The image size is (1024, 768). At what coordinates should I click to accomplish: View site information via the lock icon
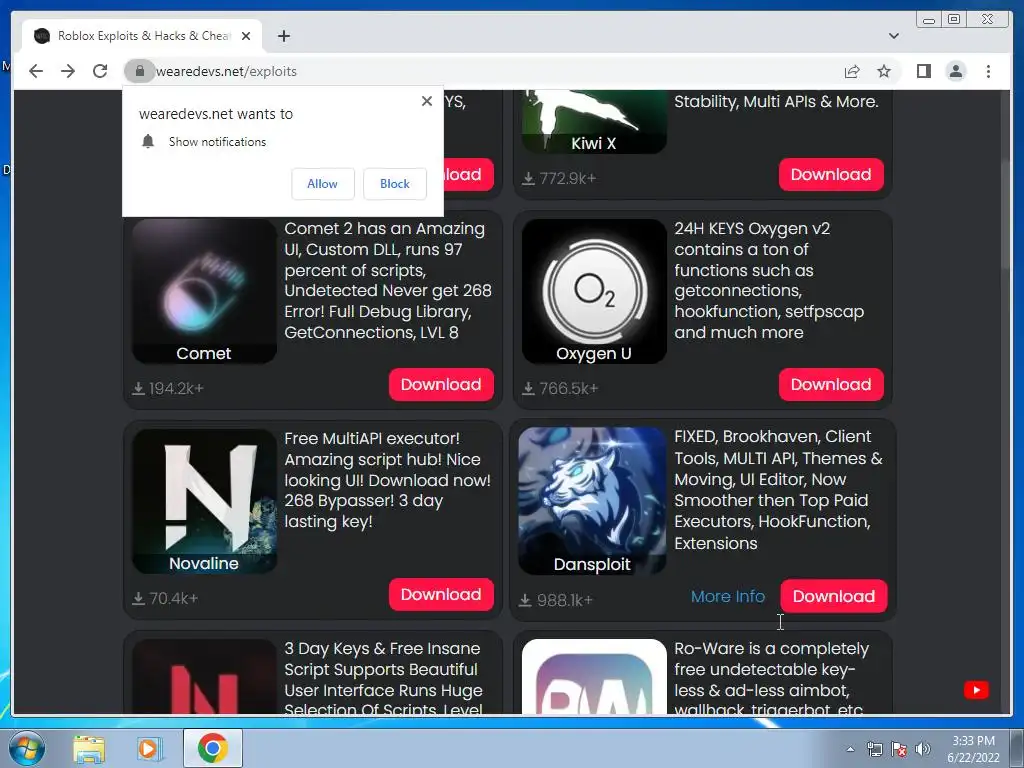(139, 71)
